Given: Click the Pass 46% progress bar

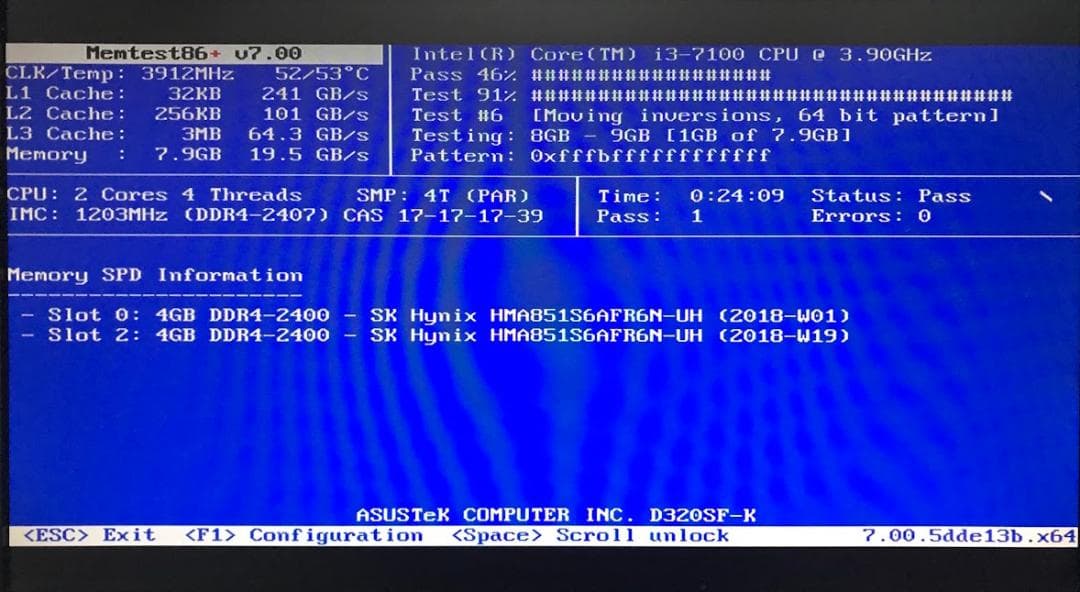Looking at the screenshot, I should pyautogui.click(x=650, y=75).
